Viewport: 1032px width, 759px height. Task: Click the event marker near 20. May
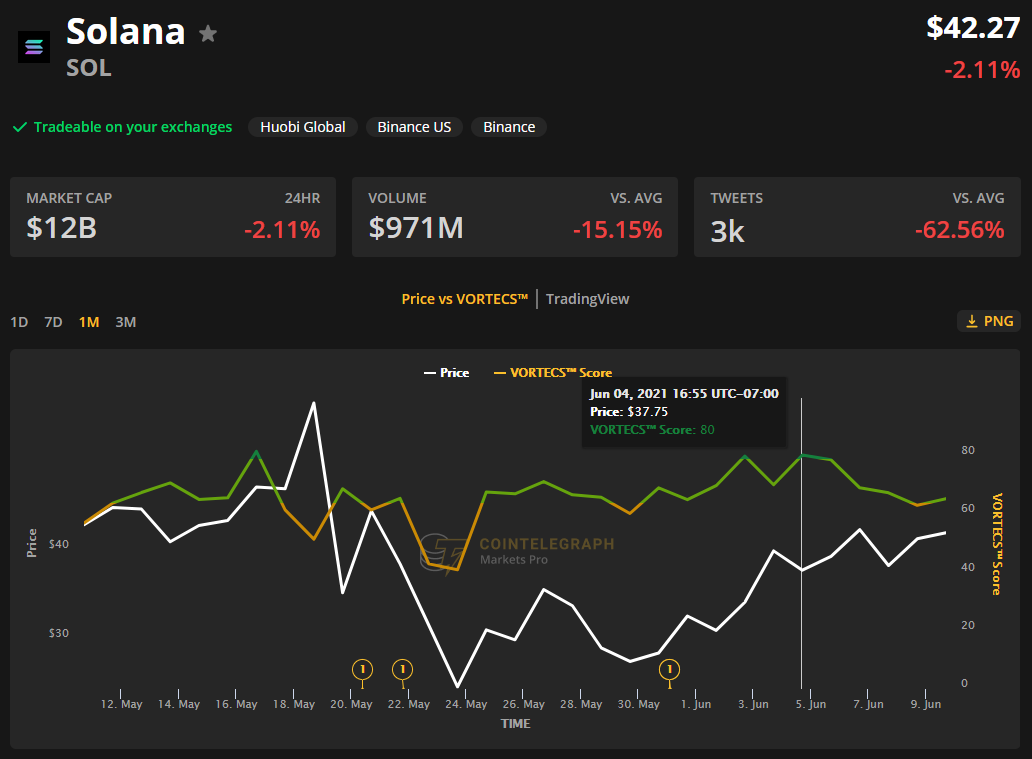point(362,669)
